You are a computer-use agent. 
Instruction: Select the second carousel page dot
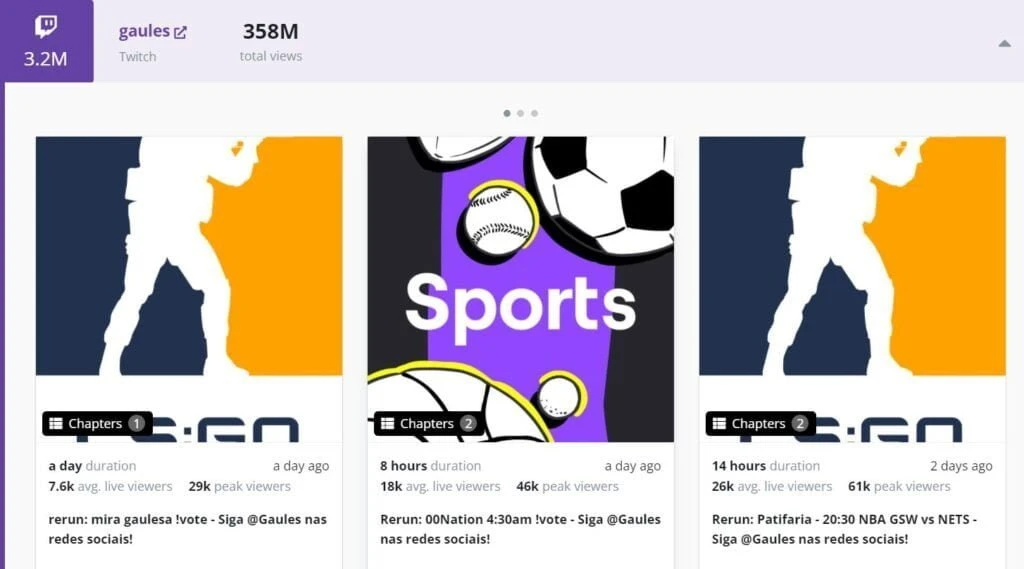[x=520, y=113]
